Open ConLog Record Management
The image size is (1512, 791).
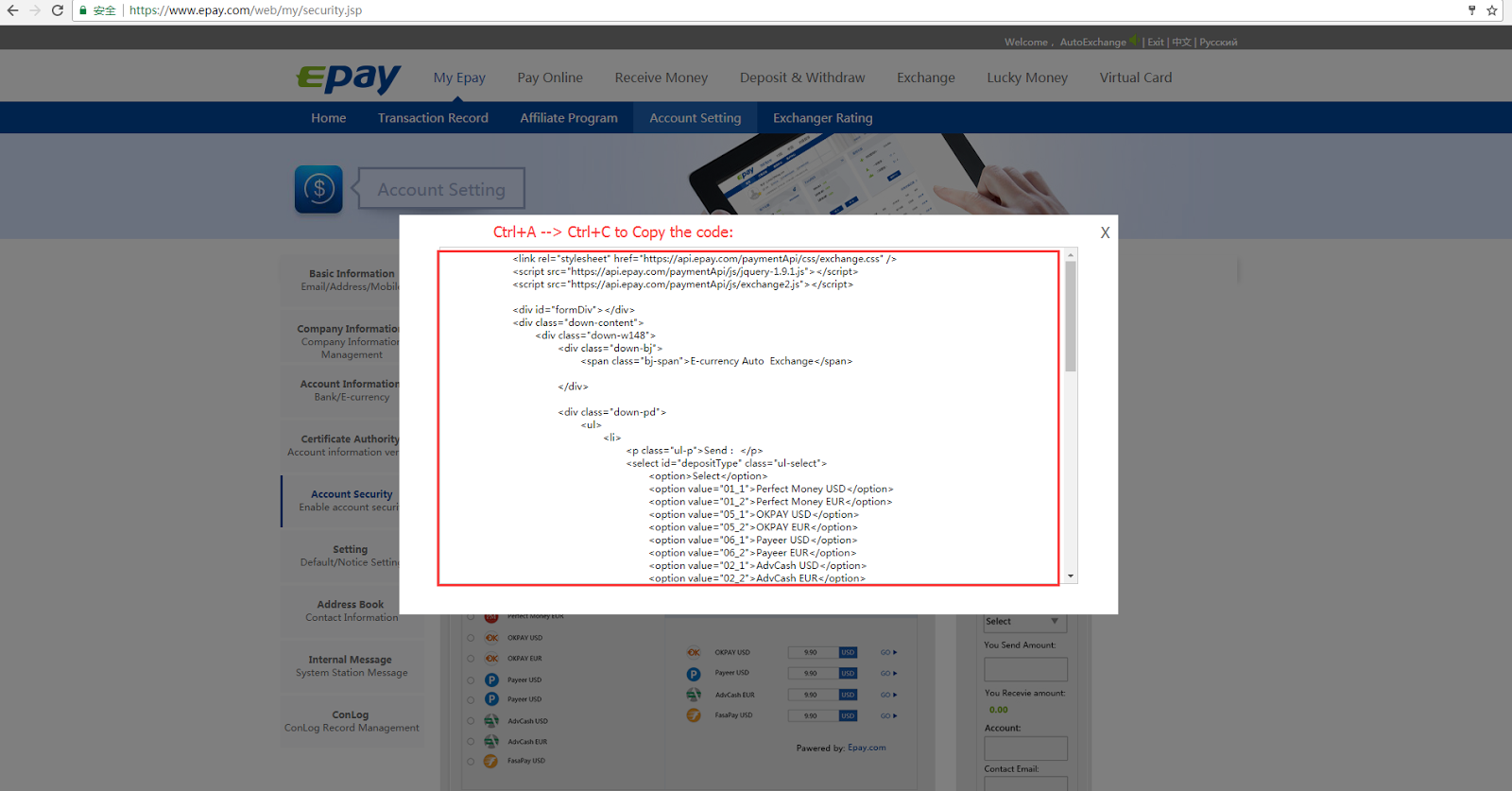click(352, 721)
